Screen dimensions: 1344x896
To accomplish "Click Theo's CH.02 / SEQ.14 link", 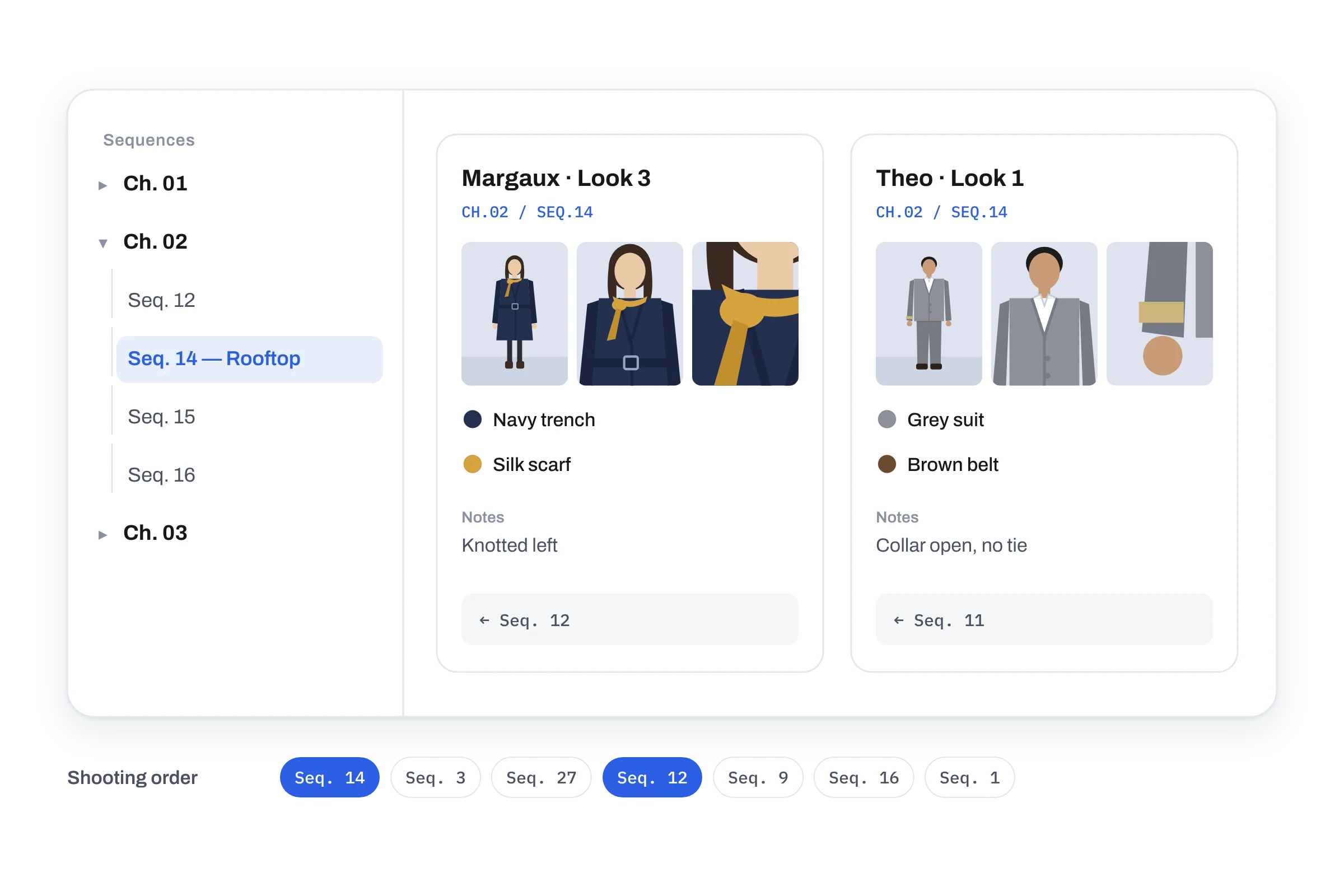I will tap(942, 213).
